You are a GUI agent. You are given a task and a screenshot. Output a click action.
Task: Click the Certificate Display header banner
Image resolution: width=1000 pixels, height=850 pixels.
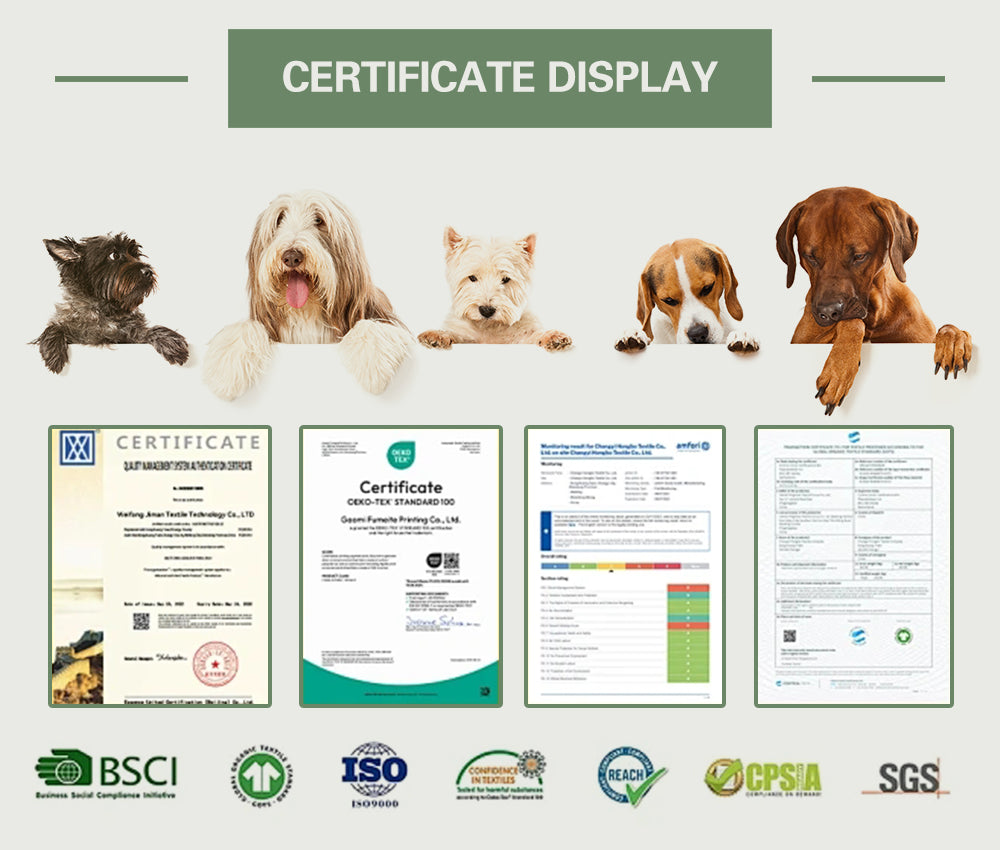coord(499,78)
